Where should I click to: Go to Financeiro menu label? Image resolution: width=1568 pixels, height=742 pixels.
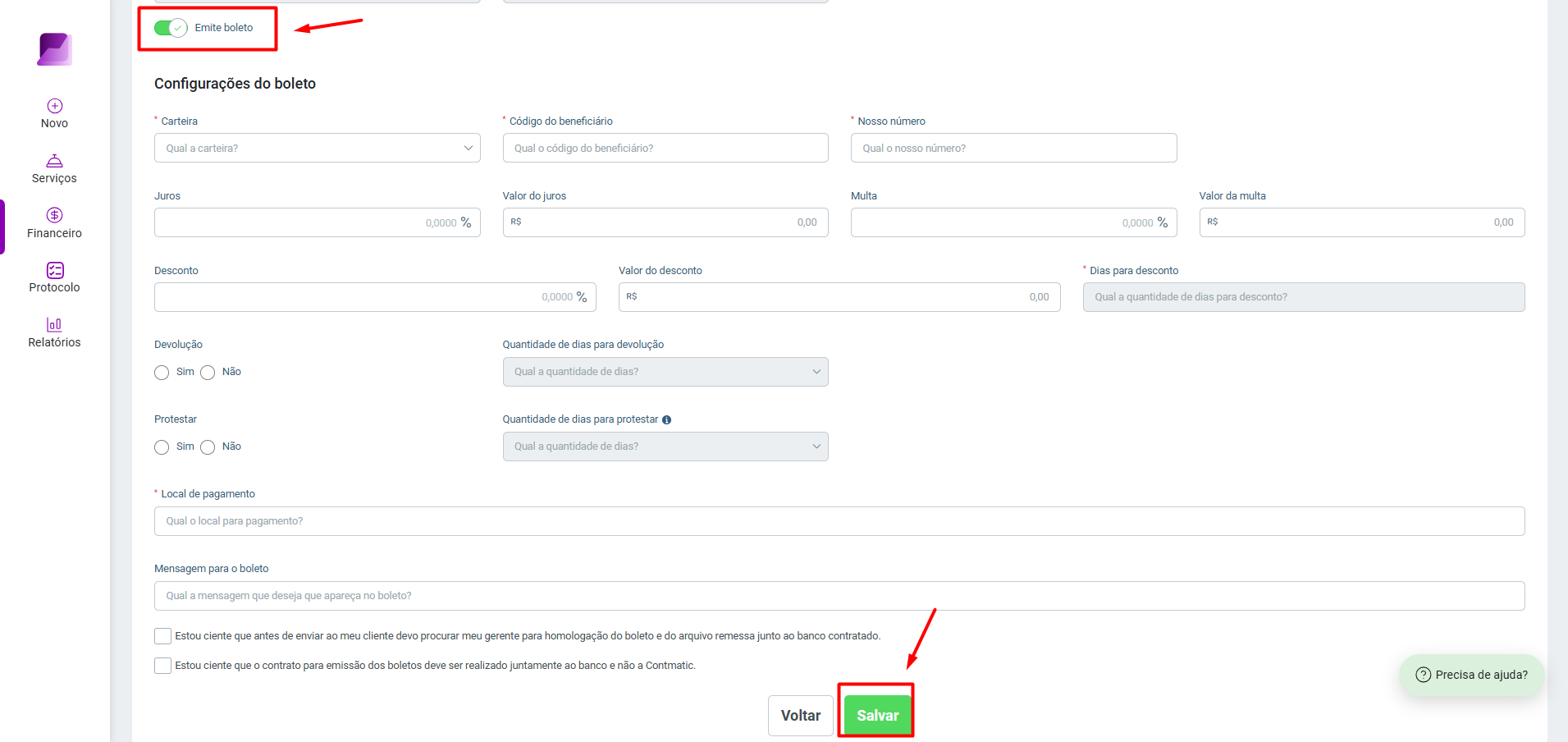click(55, 233)
